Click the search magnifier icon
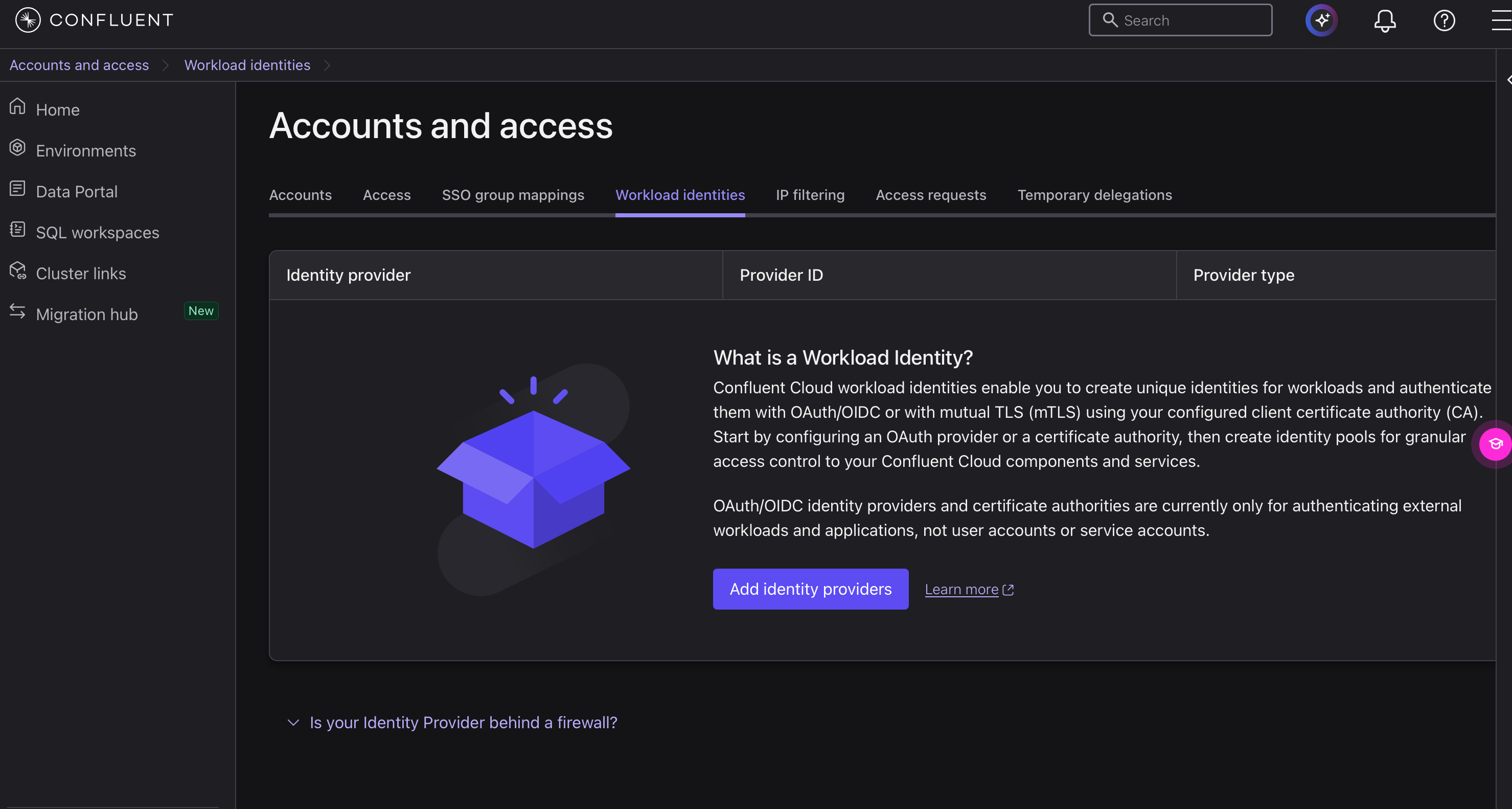Image resolution: width=1512 pixels, height=809 pixels. [x=1110, y=20]
